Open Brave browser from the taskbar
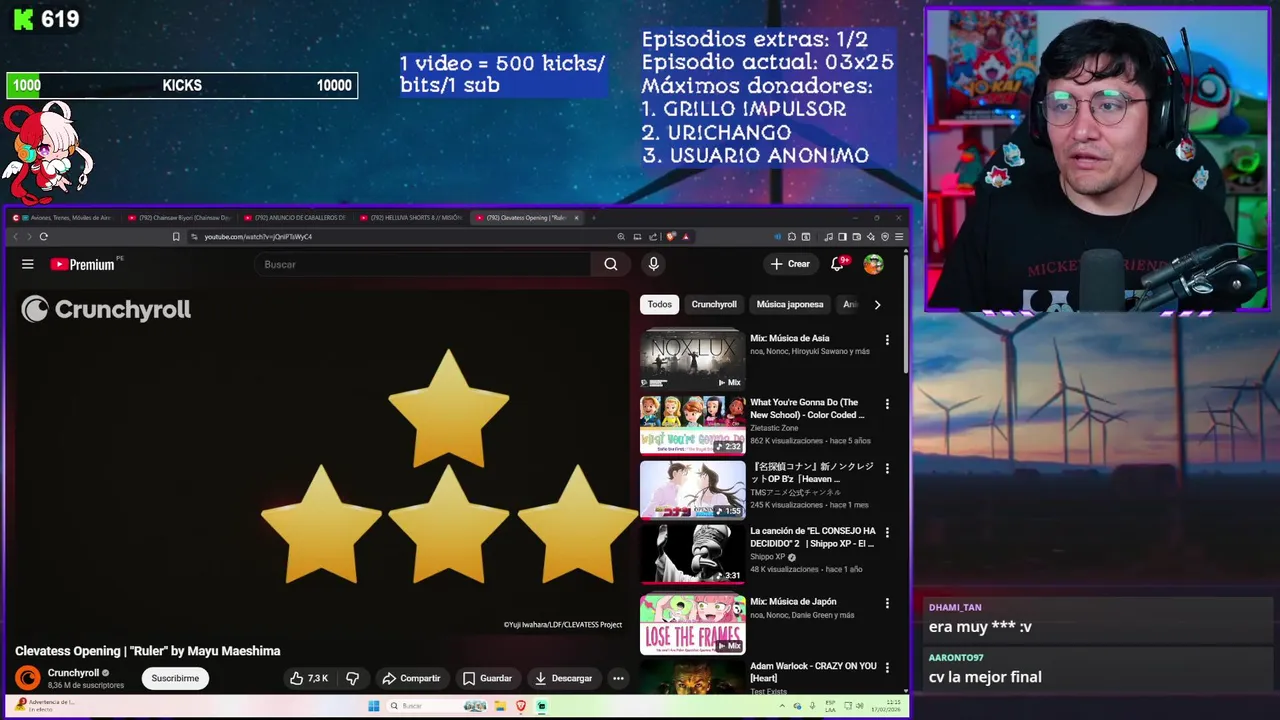Screen dimensions: 1280x720 [521, 706]
